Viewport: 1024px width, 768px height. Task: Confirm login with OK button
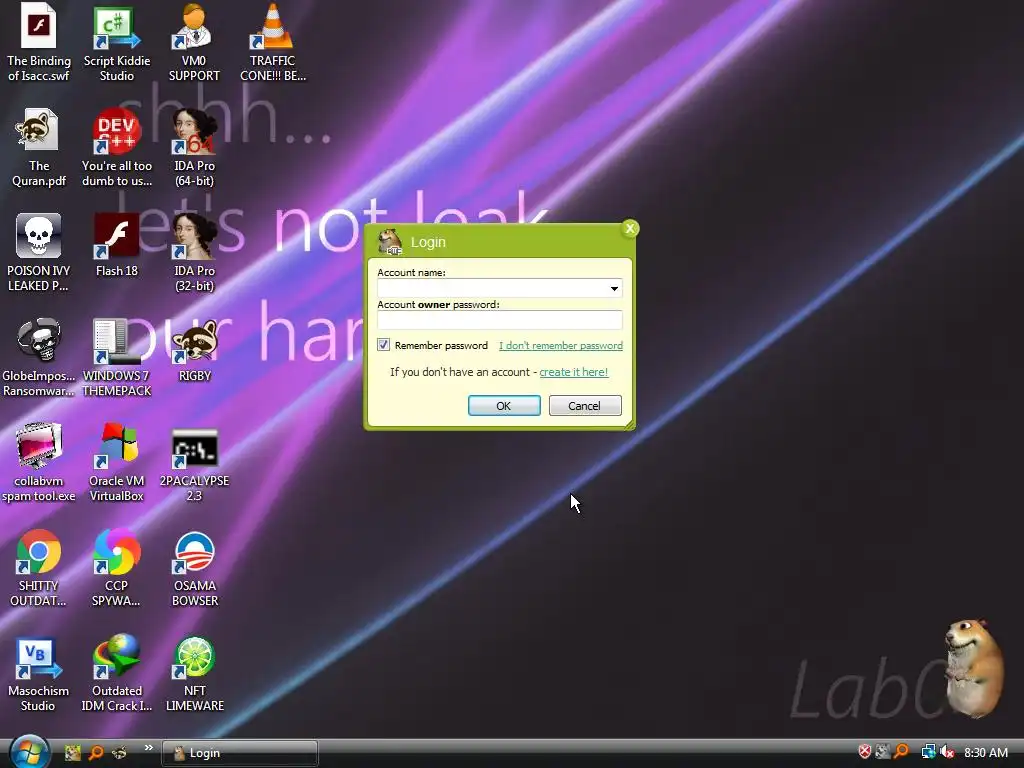click(x=504, y=406)
